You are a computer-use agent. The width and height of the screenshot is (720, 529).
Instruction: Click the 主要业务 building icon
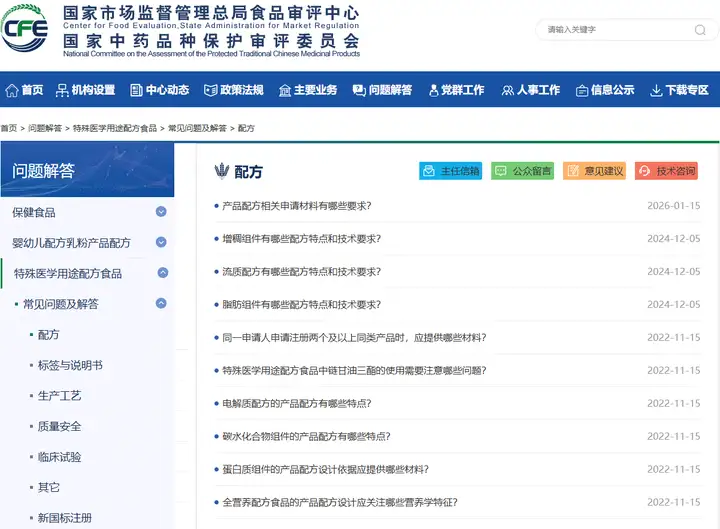(285, 90)
